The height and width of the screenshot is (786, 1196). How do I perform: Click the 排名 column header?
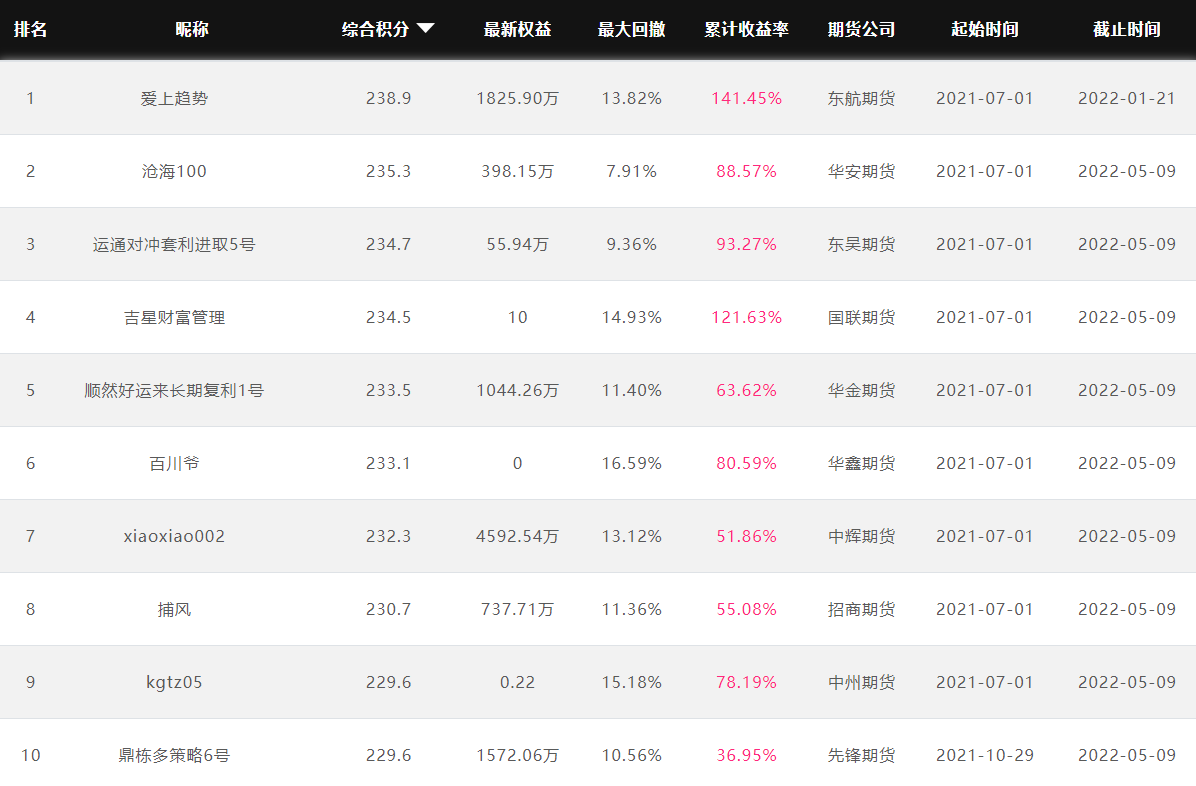coord(31,29)
